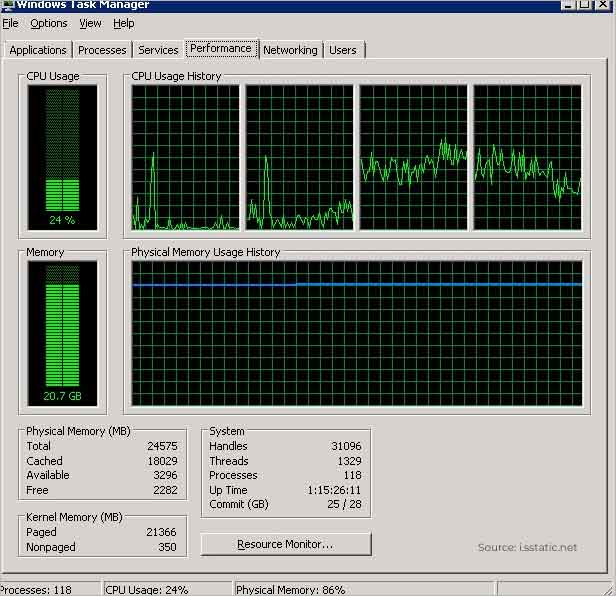The width and height of the screenshot is (616, 596).
Task: Click the third CPU usage history graph
Action: point(413,158)
